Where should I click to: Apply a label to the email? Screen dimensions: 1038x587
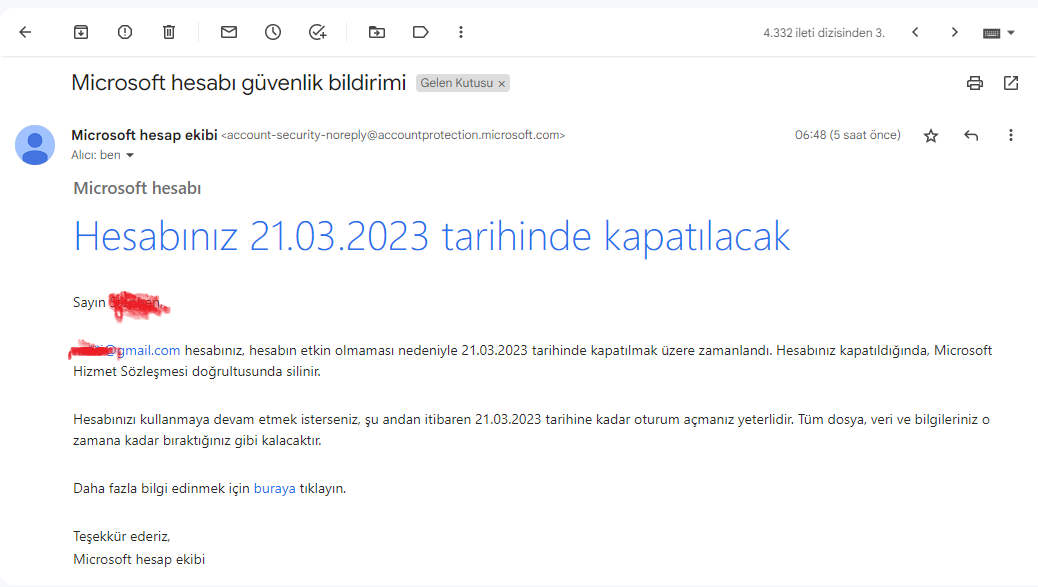point(420,32)
